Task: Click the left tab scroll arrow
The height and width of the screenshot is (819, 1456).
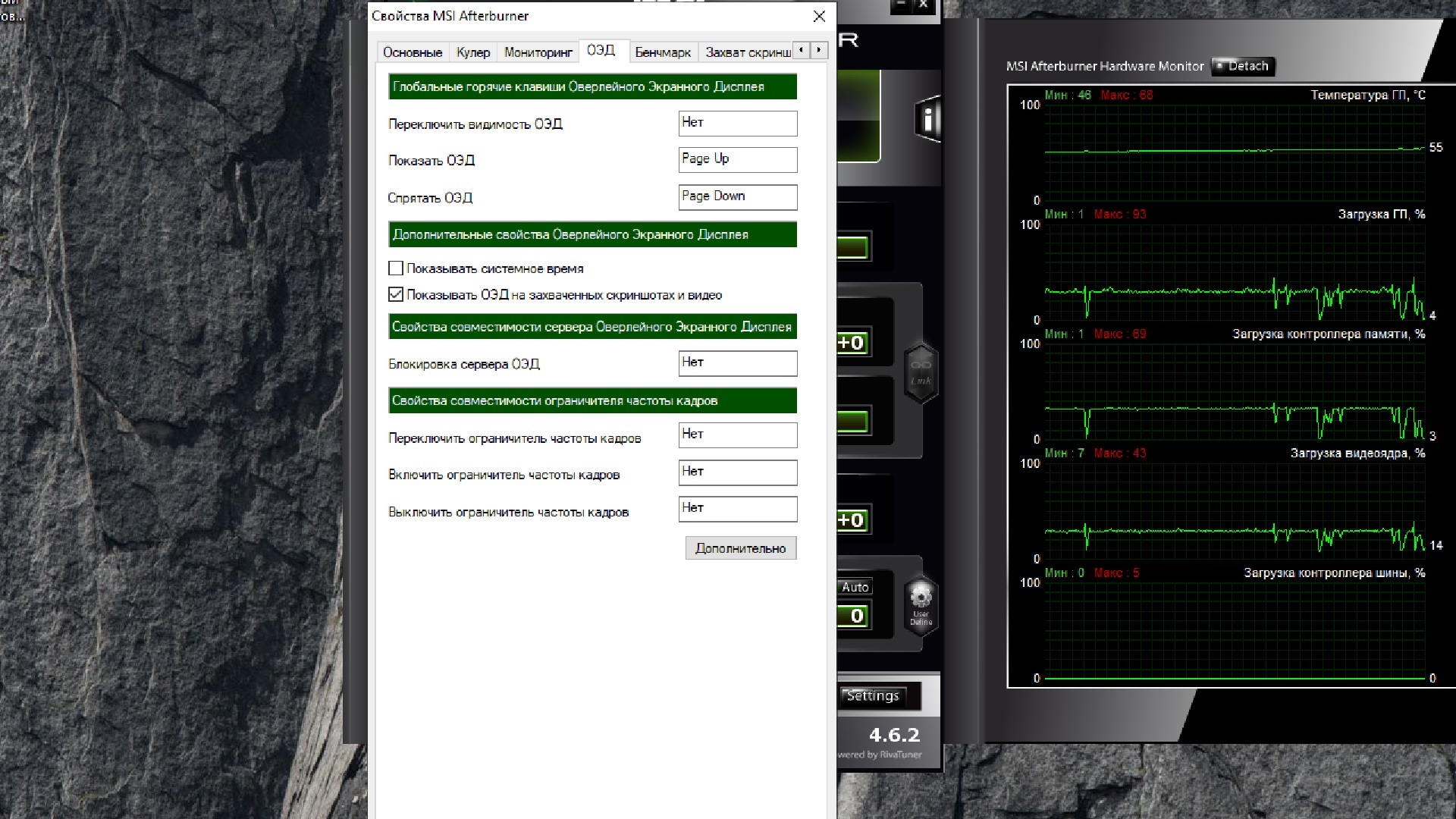Action: click(x=802, y=50)
